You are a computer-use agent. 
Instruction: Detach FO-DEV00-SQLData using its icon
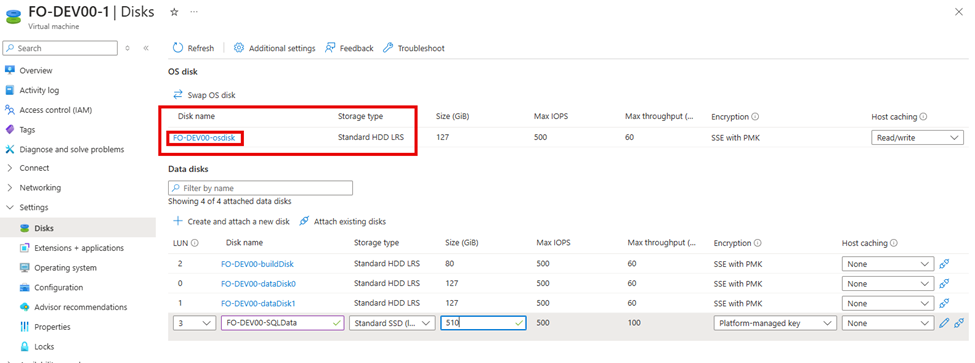click(958, 323)
